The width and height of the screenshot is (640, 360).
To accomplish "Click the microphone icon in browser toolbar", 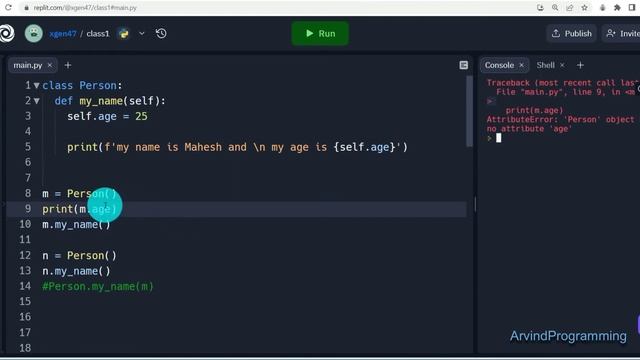I will pos(602,7).
